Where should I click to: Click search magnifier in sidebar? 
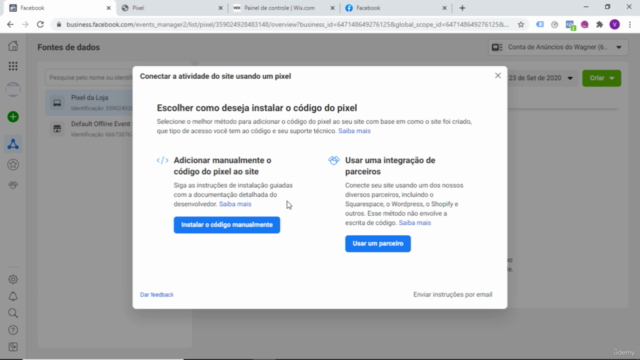click(x=13, y=313)
